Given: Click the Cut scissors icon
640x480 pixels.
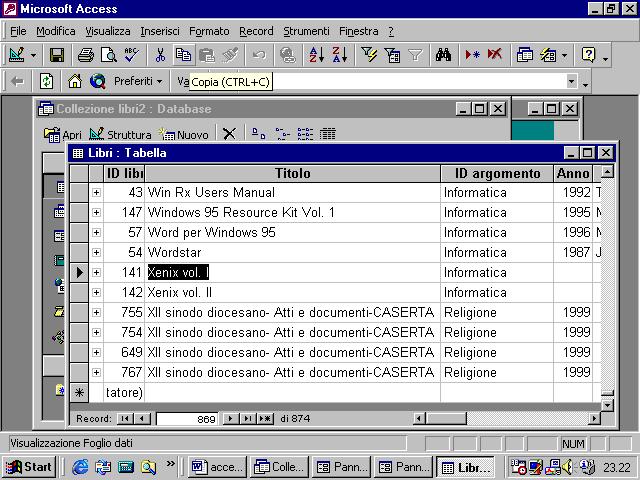Looking at the screenshot, I should pyautogui.click(x=160, y=55).
